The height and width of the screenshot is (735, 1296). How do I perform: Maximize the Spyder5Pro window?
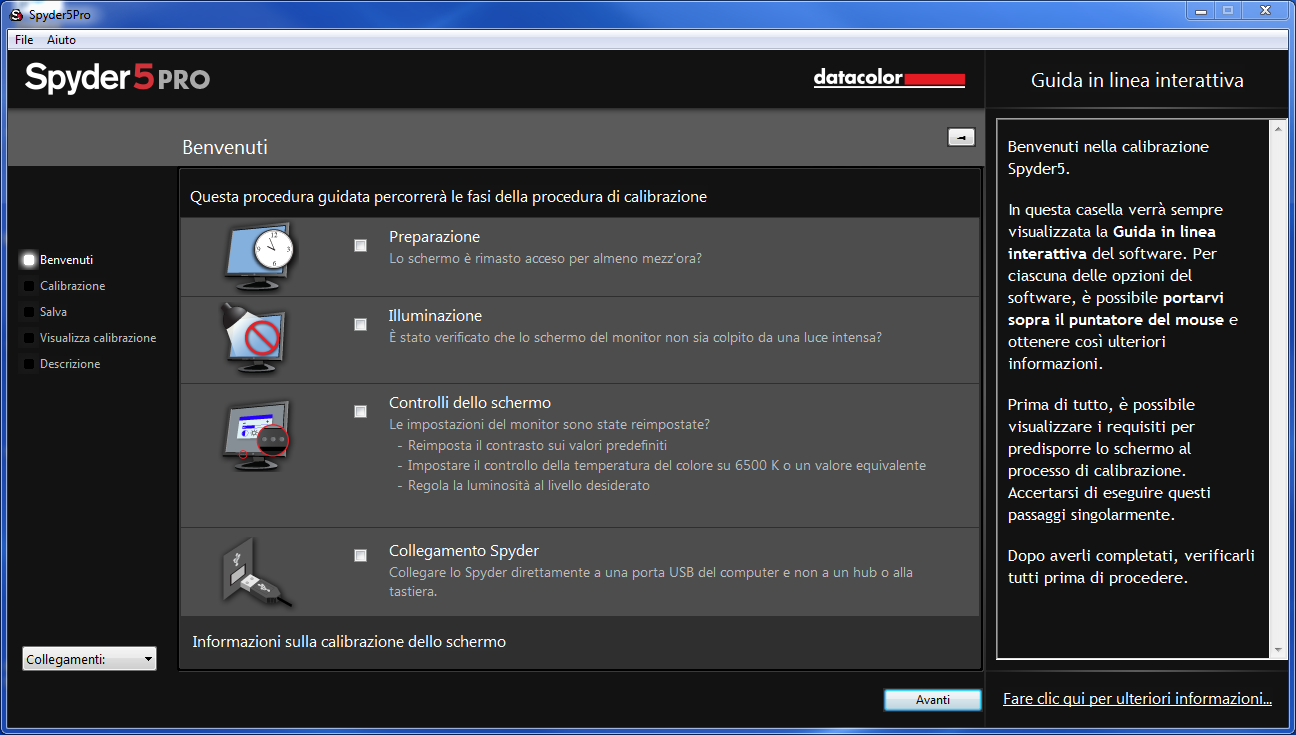click(1228, 10)
